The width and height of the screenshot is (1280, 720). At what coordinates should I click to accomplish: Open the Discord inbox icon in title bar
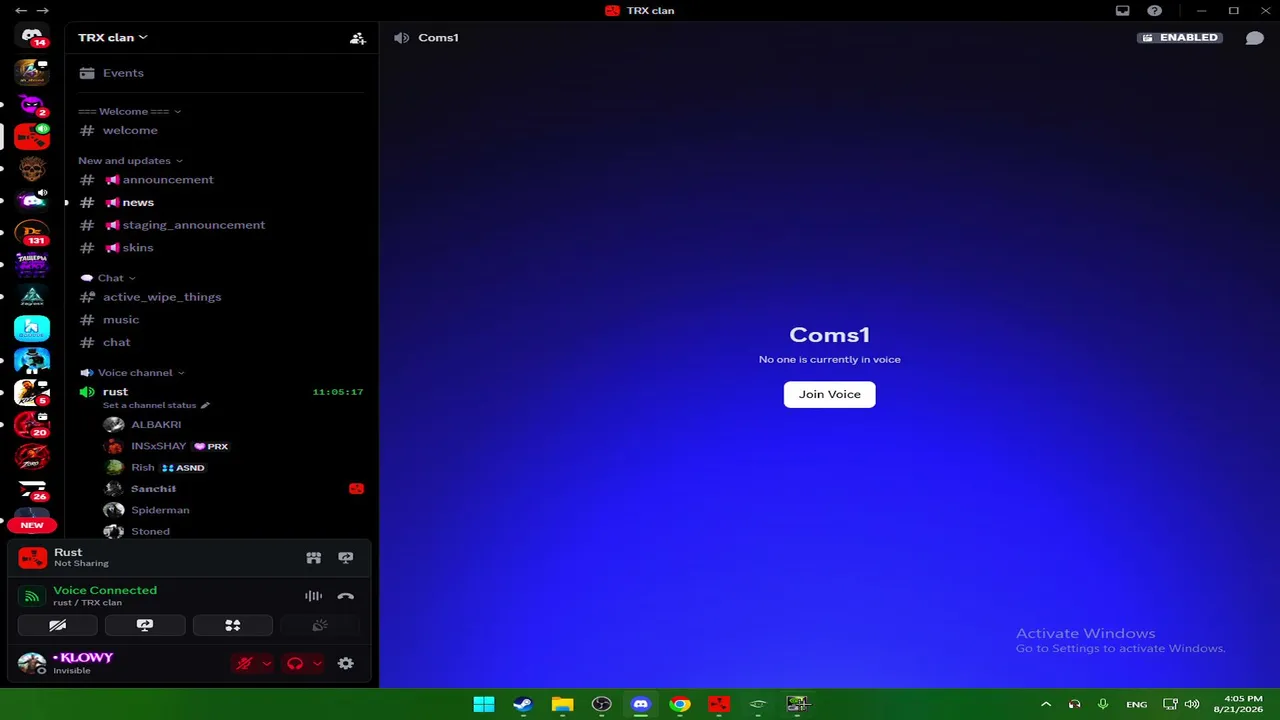point(1123,11)
